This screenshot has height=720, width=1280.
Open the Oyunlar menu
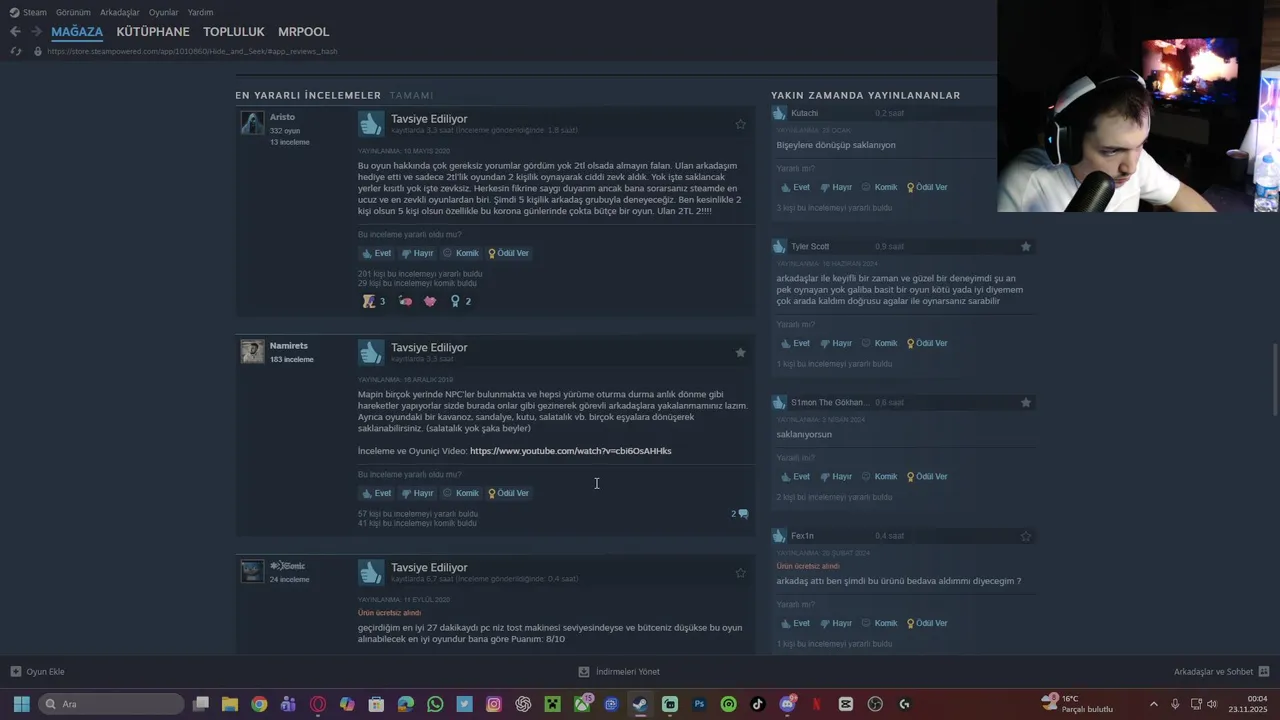tap(163, 12)
